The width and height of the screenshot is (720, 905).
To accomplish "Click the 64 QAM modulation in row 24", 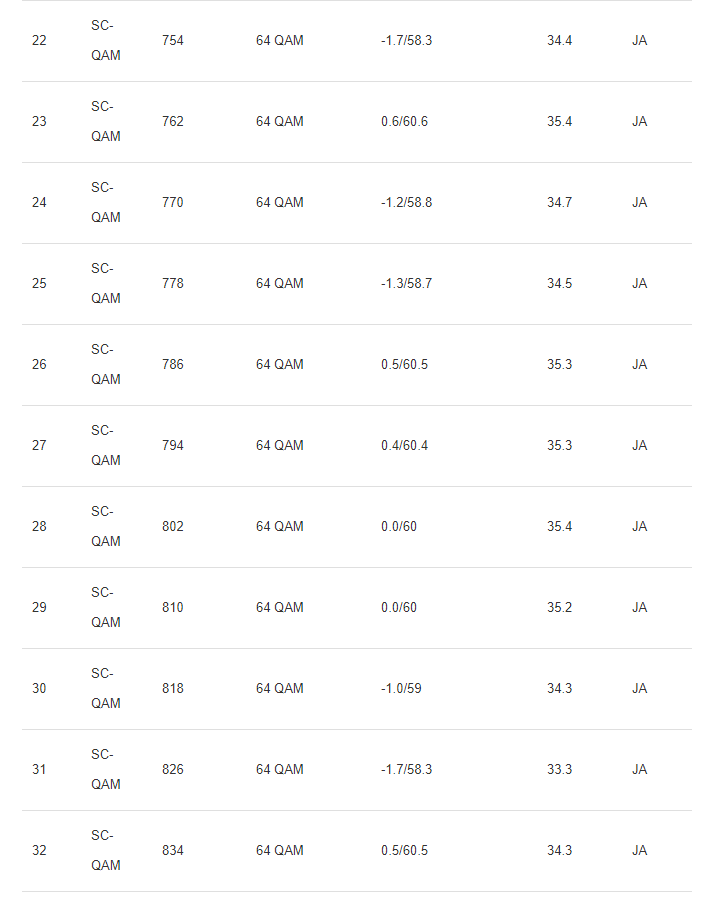I will [279, 203].
